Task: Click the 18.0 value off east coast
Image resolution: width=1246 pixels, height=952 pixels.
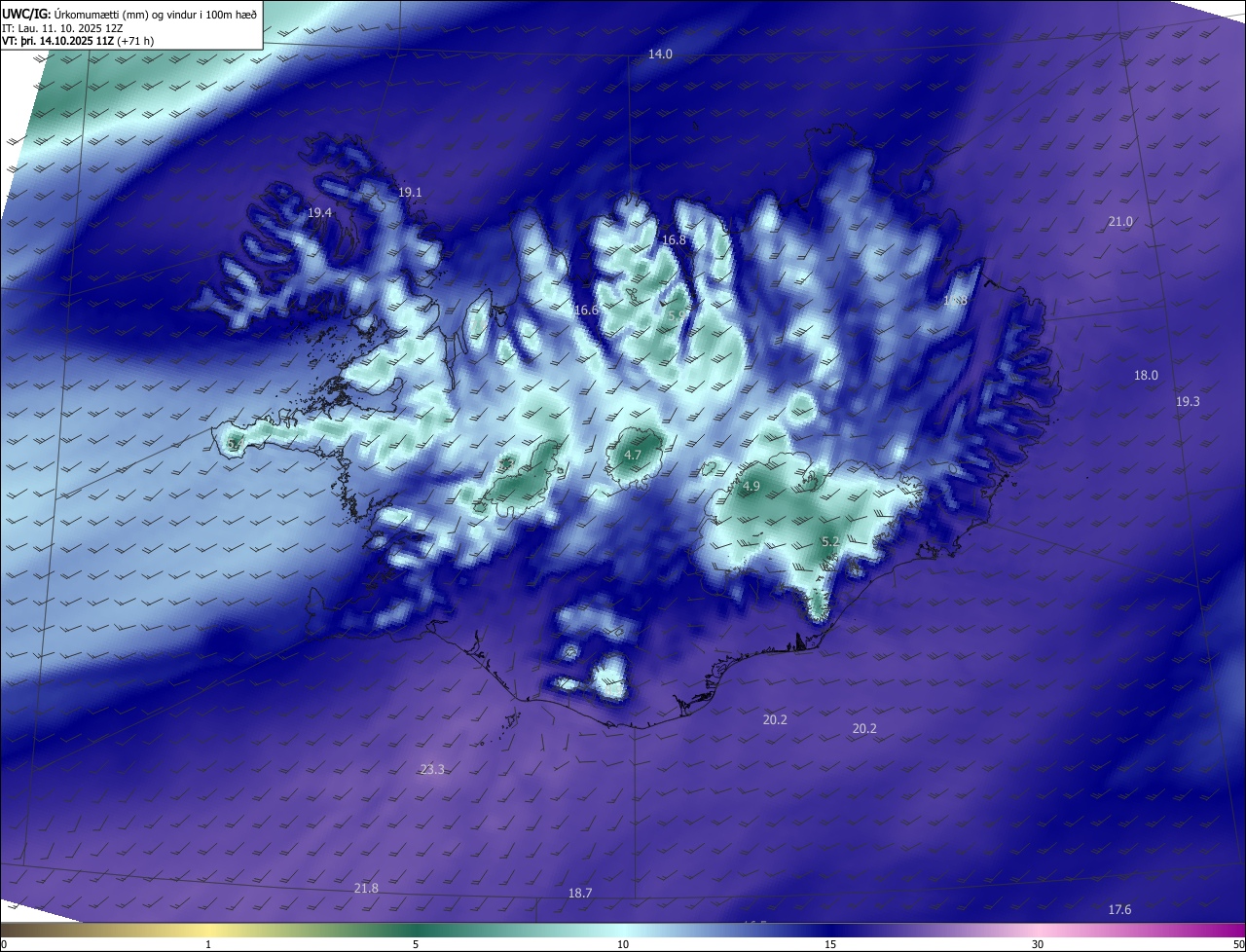Action: pyautogui.click(x=1146, y=376)
